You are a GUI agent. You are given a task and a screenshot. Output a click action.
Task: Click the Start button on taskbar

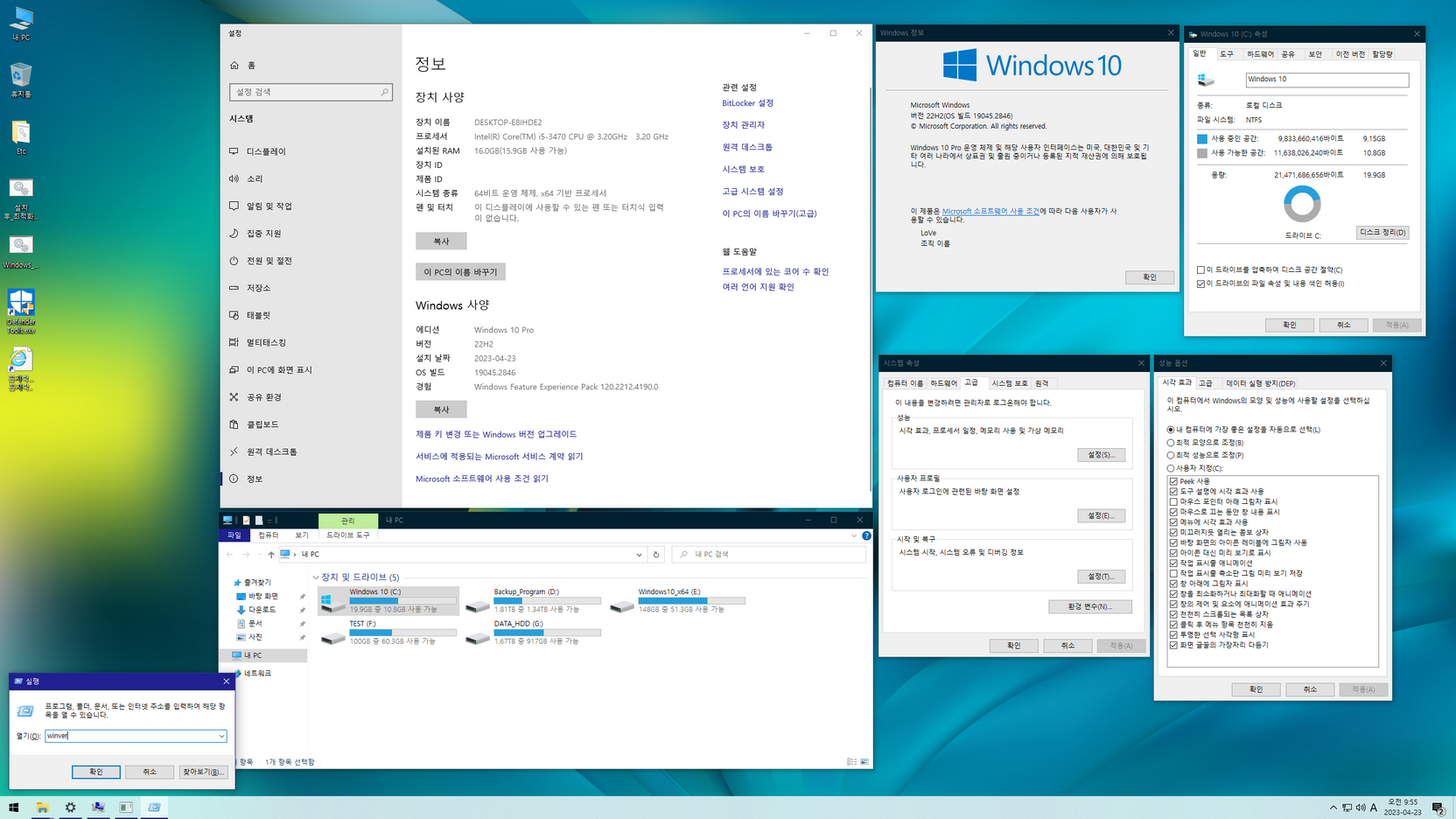point(14,808)
